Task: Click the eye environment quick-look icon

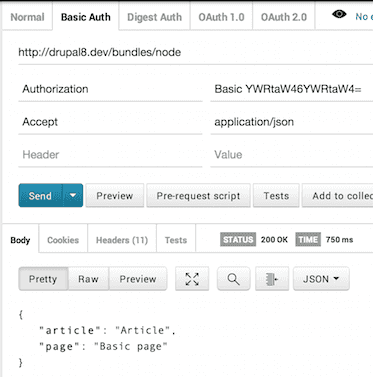Action: point(339,14)
